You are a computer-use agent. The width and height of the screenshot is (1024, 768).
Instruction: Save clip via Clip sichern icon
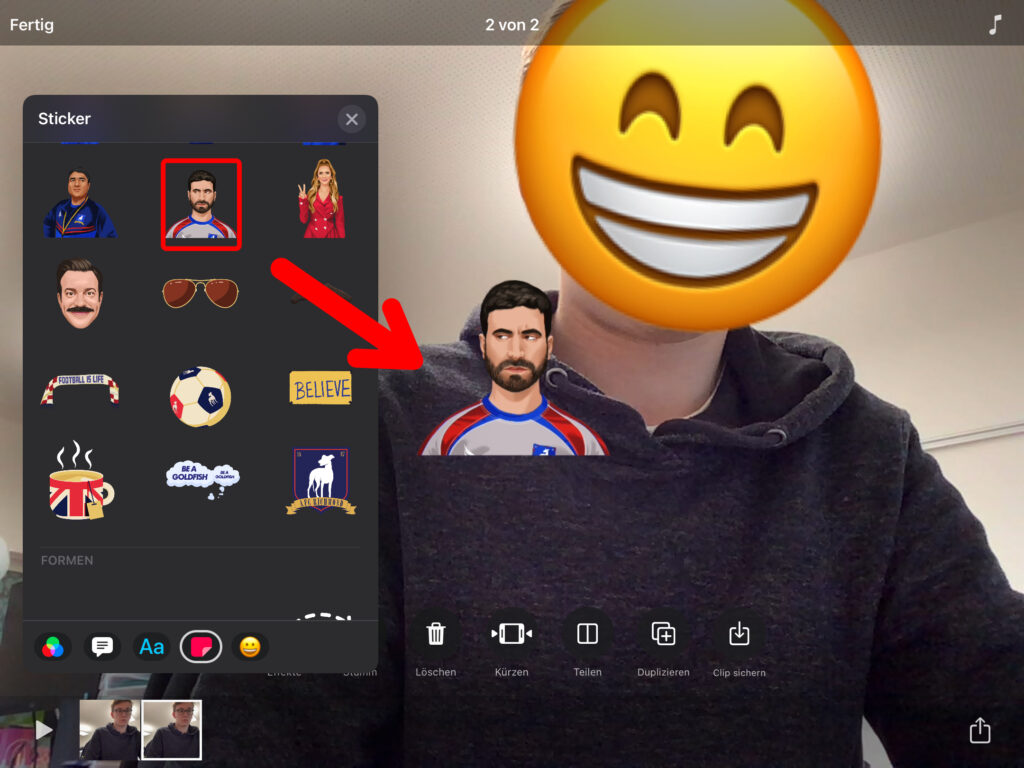coord(739,634)
